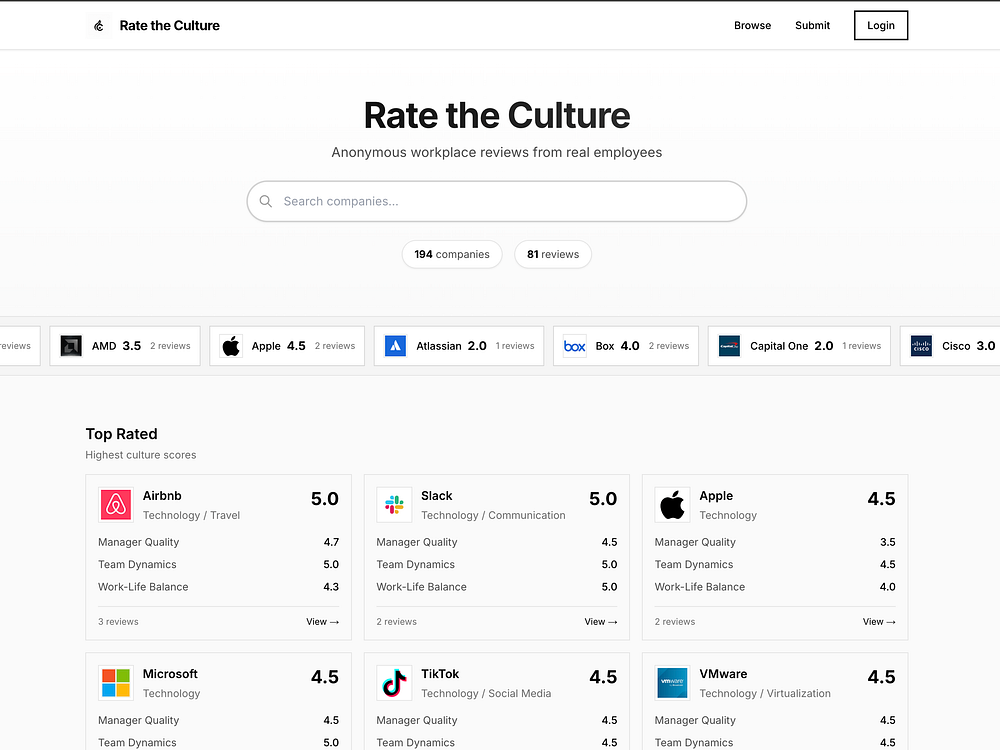Click the Highest culture scores subtitle
1000x750 pixels.
click(141, 455)
